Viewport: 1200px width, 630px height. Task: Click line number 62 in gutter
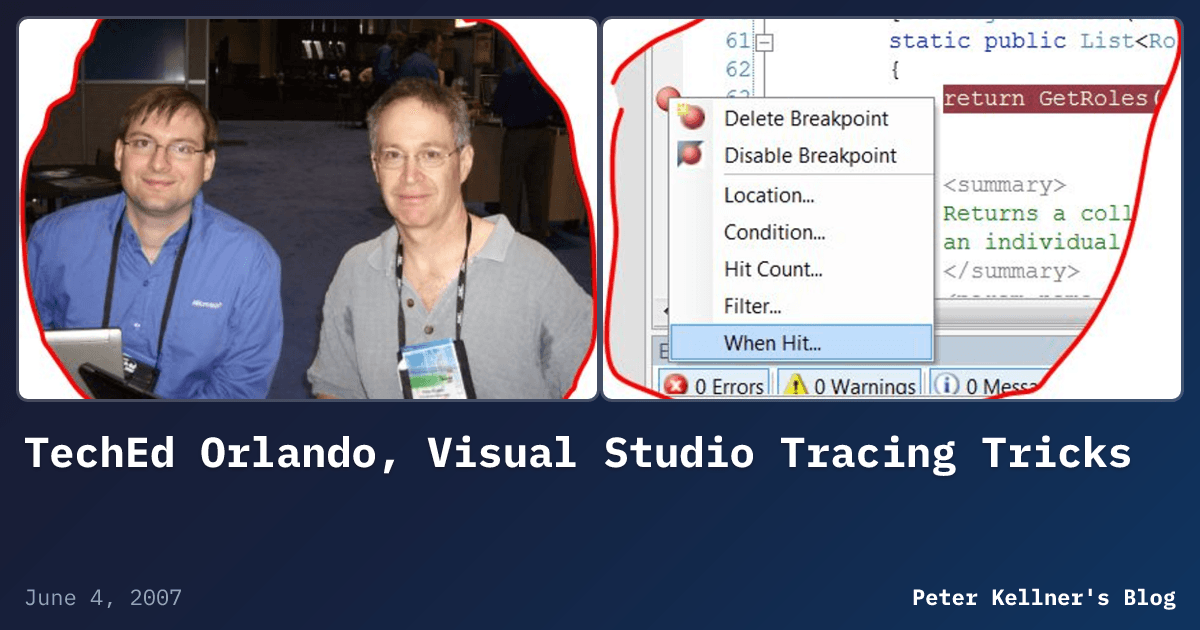pos(737,69)
